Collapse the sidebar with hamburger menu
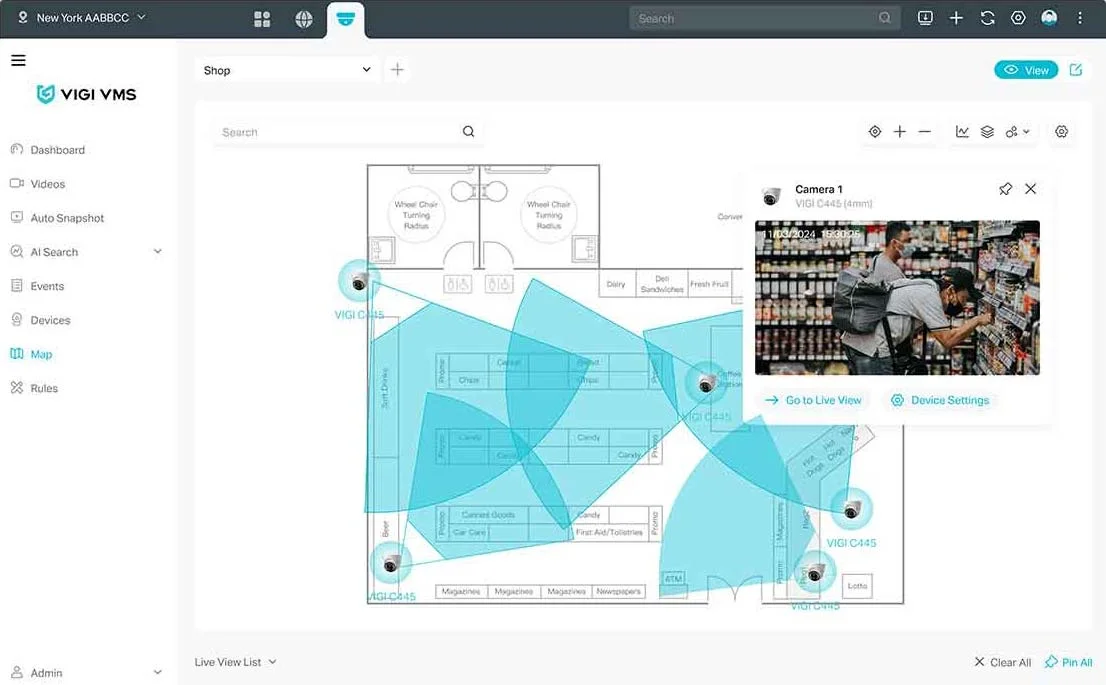This screenshot has width=1106, height=685. coord(18,61)
